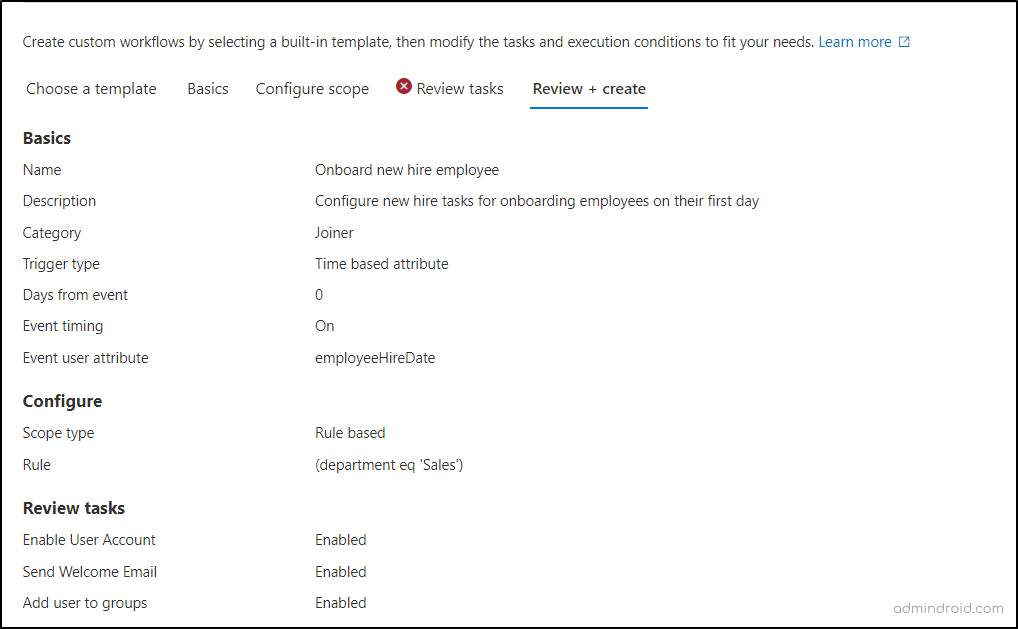Click the external link icon after Learn more
This screenshot has width=1018, height=629.
coord(904,42)
